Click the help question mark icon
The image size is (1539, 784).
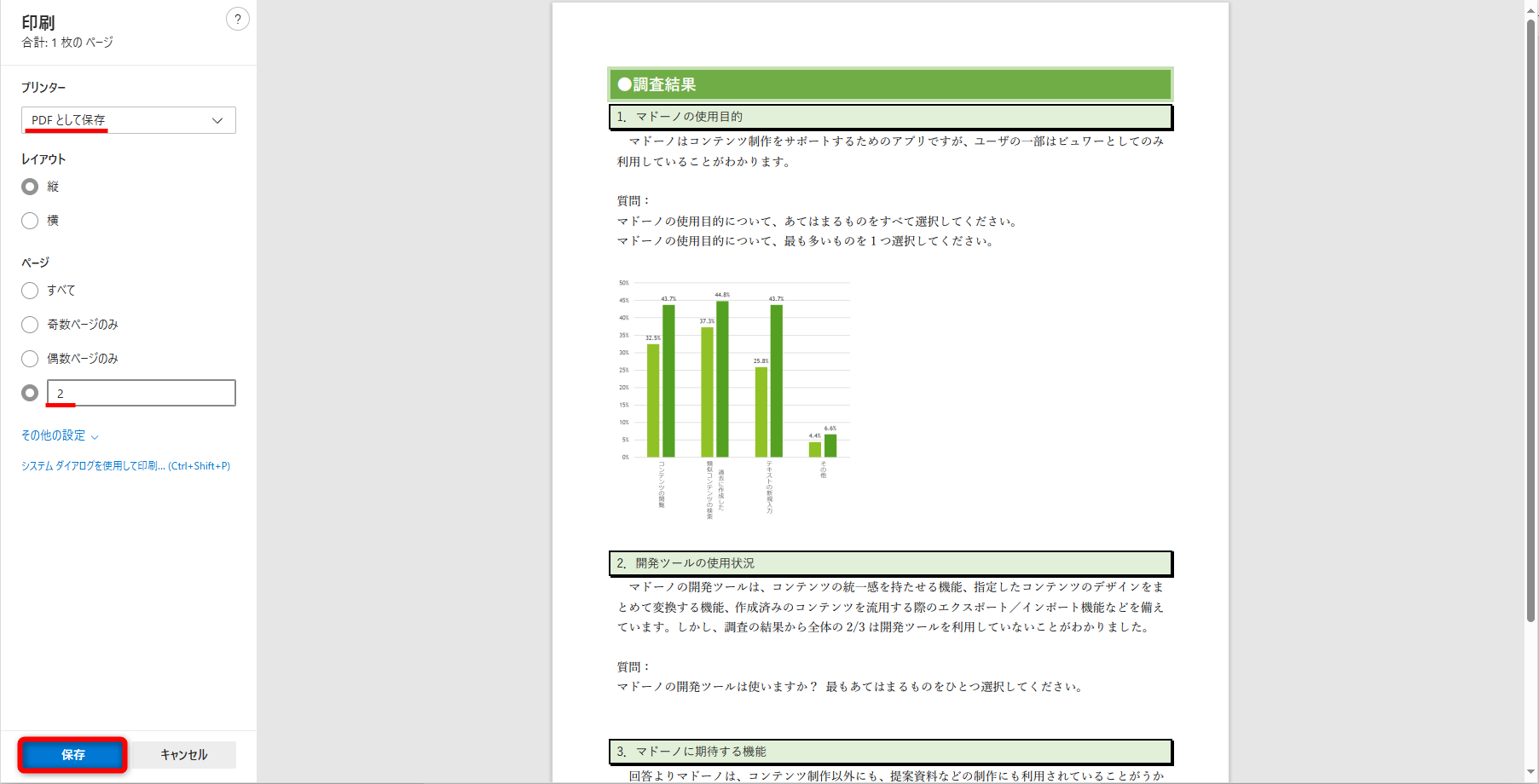click(237, 19)
